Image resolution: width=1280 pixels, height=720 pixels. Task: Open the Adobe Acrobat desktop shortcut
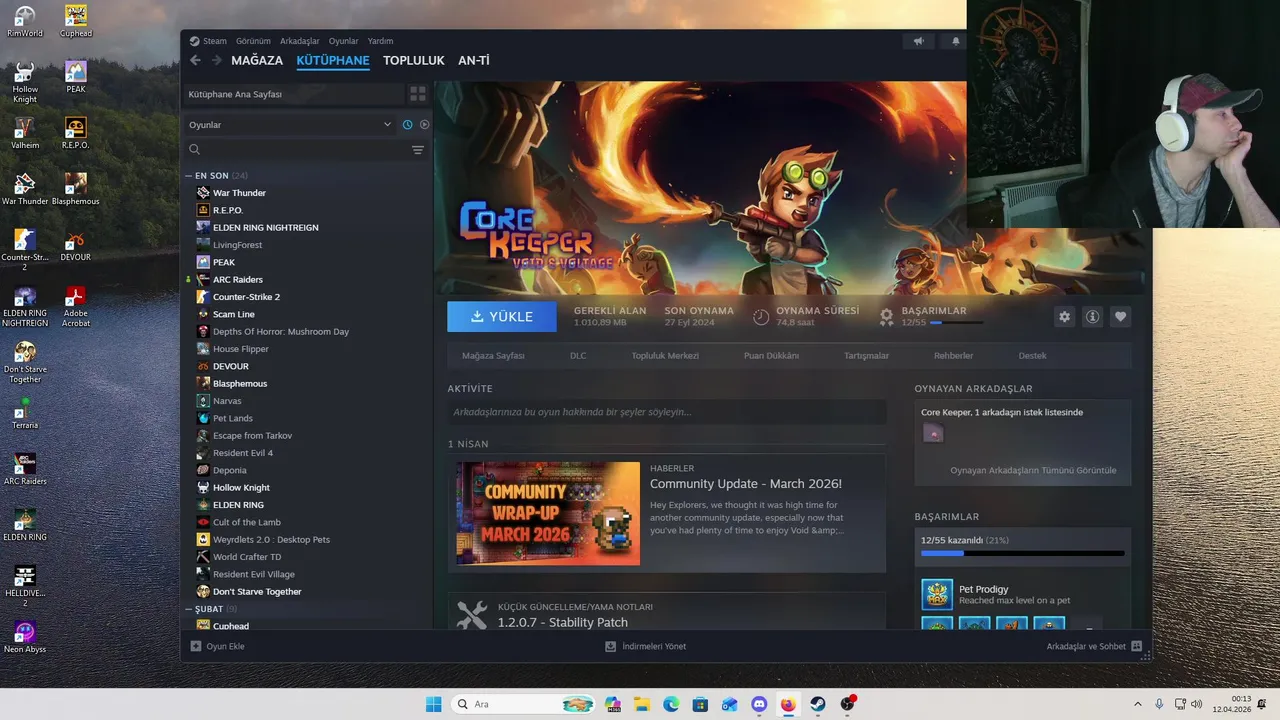[x=76, y=308]
